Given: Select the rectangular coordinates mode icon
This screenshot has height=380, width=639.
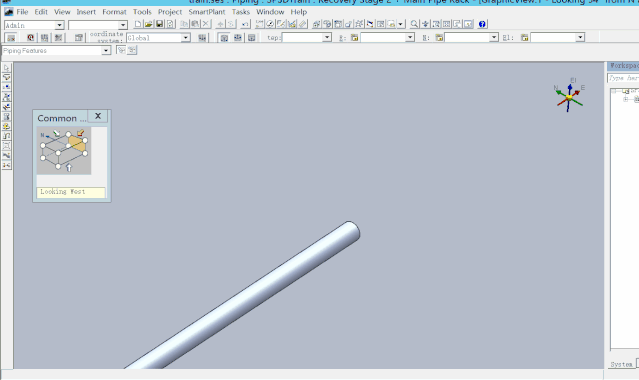Looking at the screenshot, I should (224, 38).
